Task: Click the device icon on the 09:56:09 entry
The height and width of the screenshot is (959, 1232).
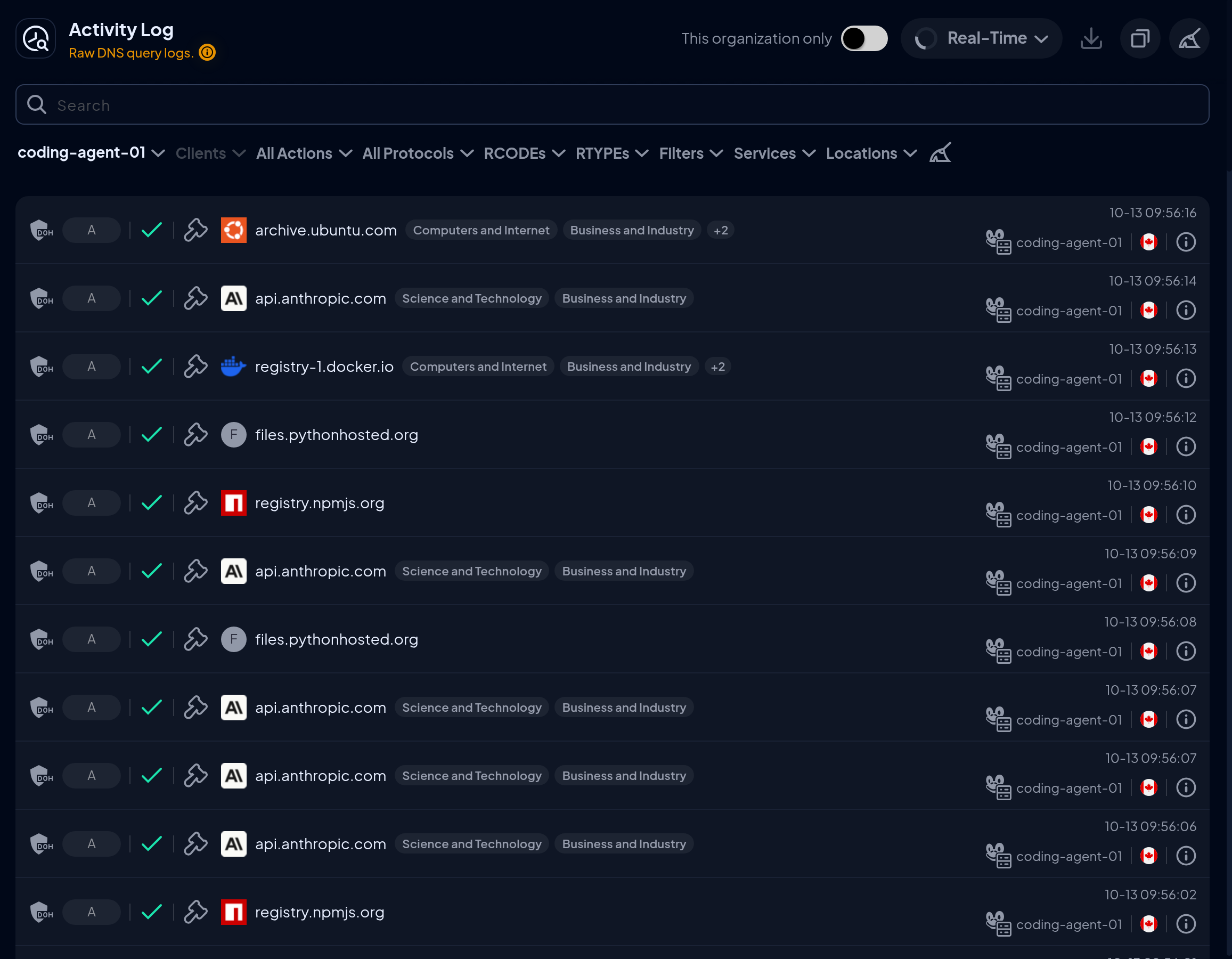Action: pos(998,583)
